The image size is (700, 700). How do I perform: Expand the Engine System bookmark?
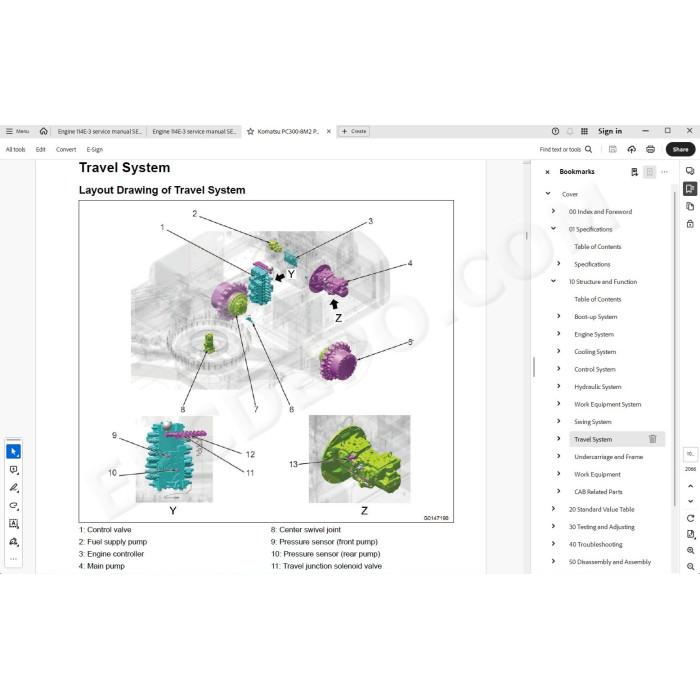click(559, 333)
